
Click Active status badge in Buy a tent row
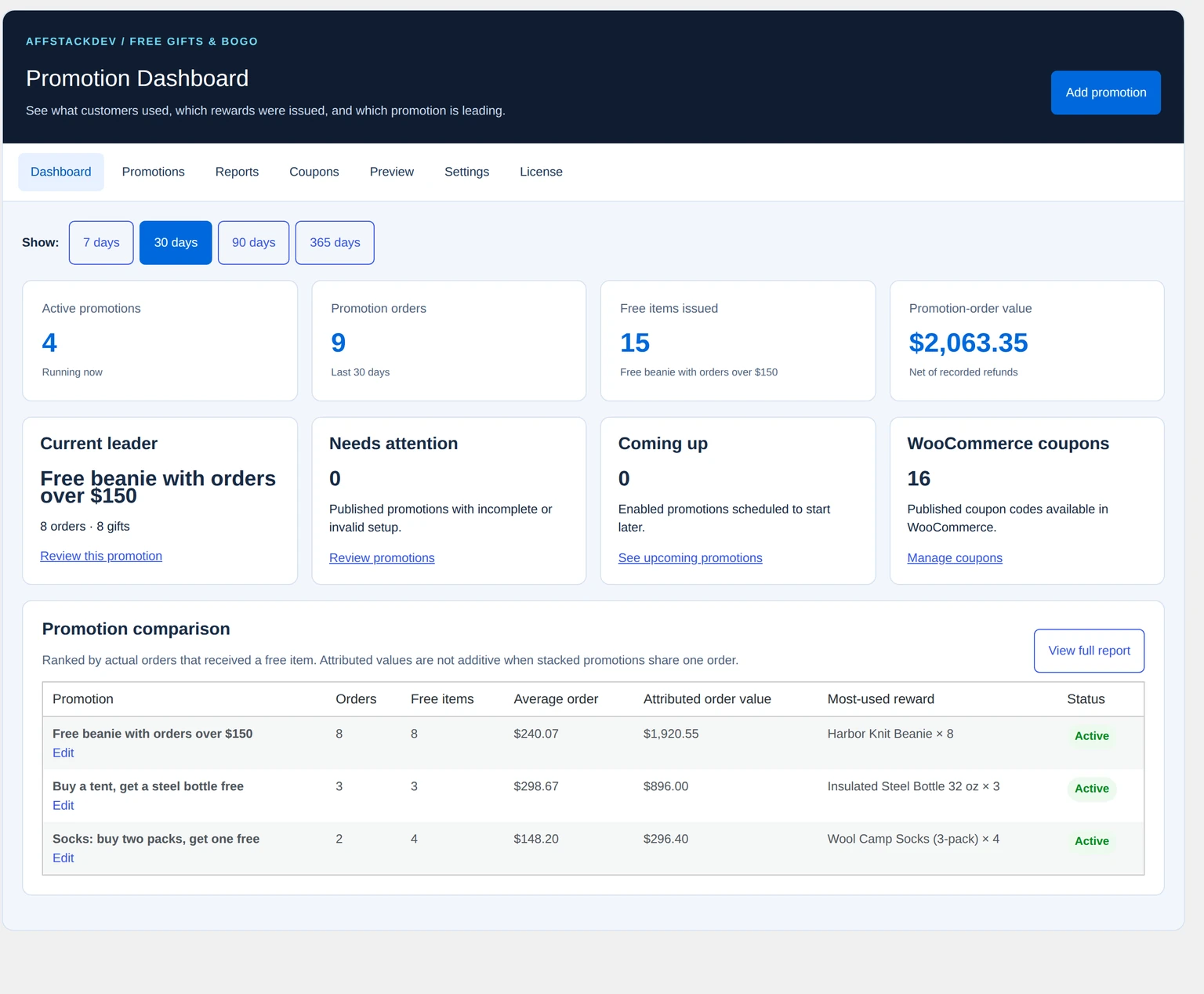[x=1091, y=789]
